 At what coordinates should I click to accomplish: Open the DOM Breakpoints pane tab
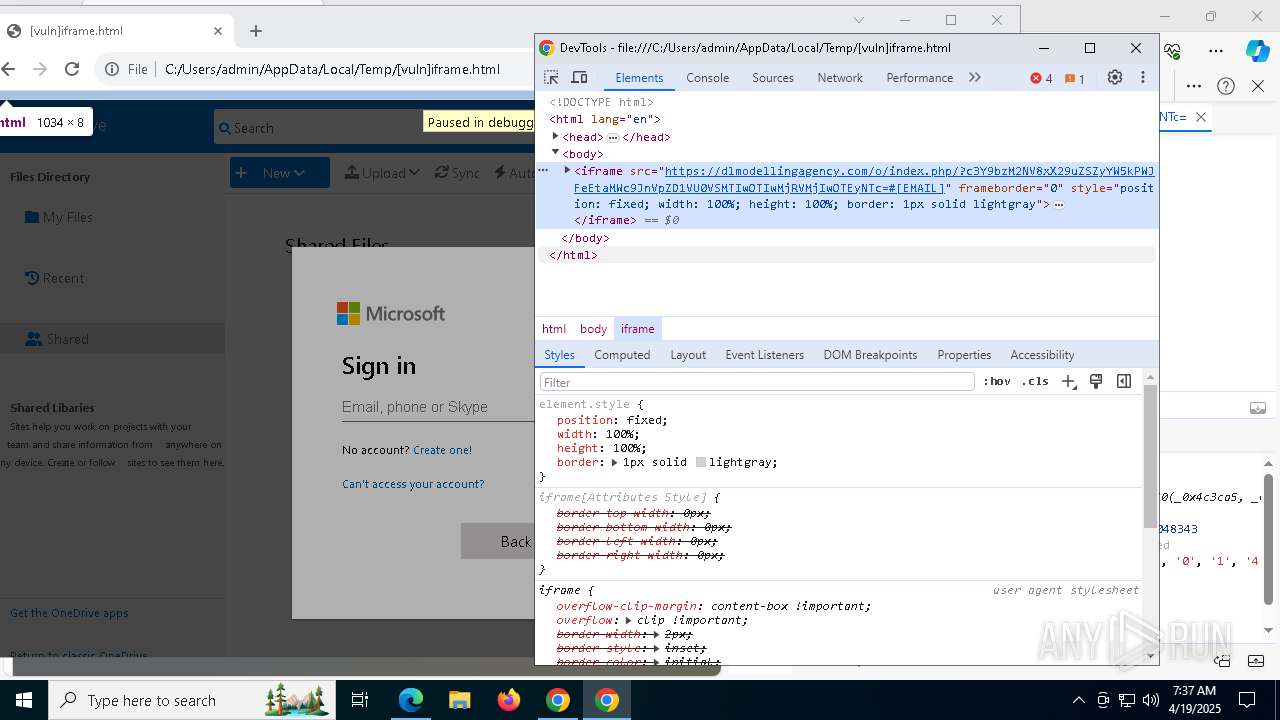point(870,355)
